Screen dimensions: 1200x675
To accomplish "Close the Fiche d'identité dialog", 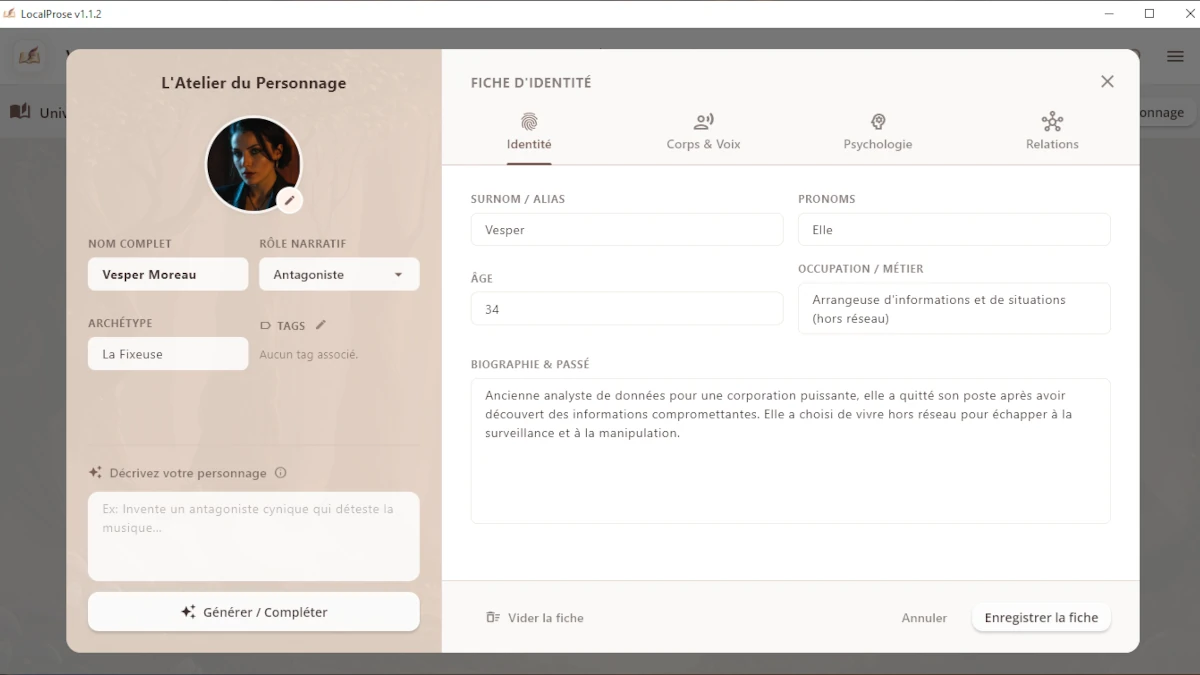I will pos(1107,82).
